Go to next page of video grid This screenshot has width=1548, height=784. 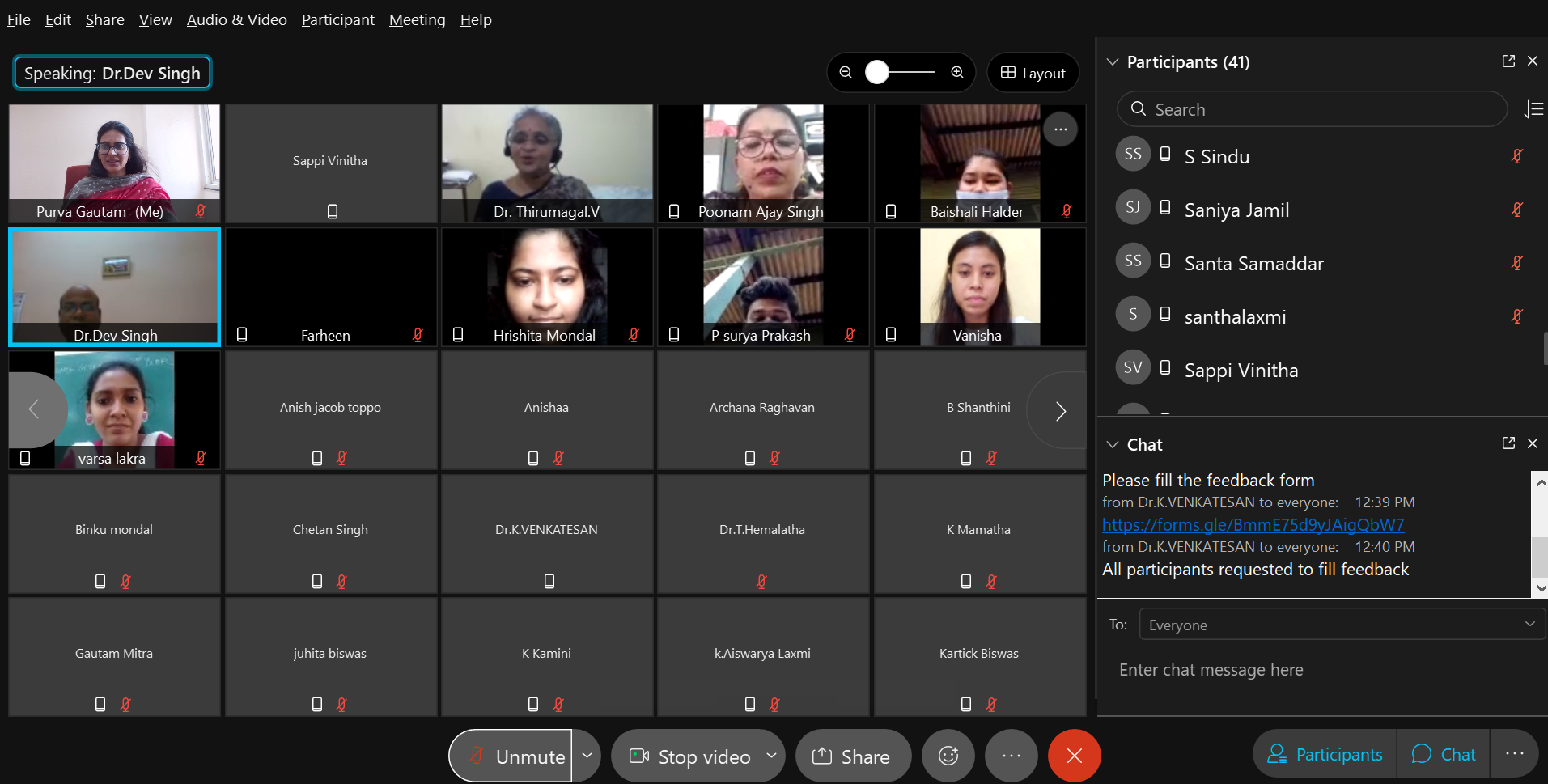[1060, 411]
